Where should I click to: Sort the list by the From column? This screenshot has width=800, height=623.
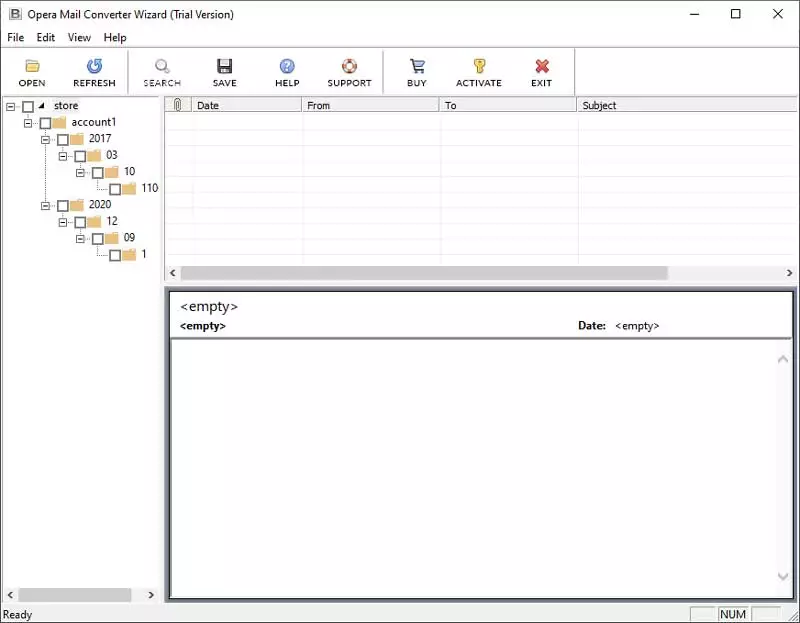pos(319,105)
